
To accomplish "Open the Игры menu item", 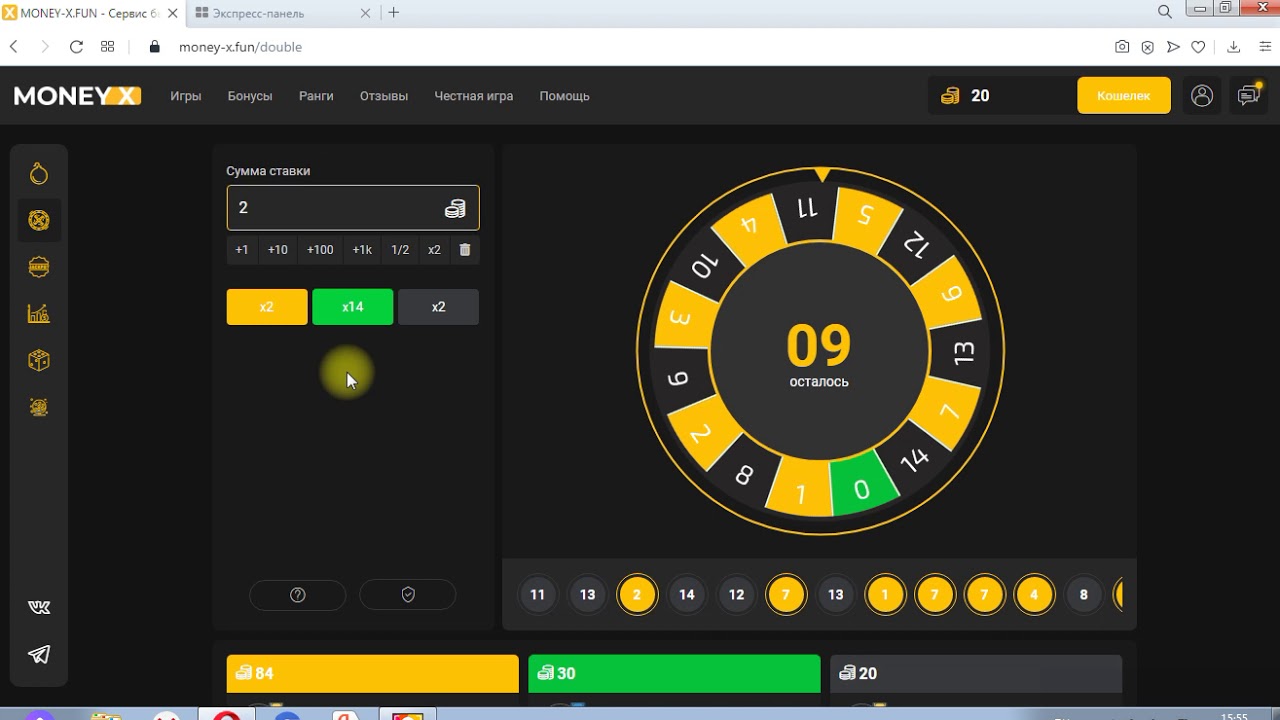I will tap(186, 96).
